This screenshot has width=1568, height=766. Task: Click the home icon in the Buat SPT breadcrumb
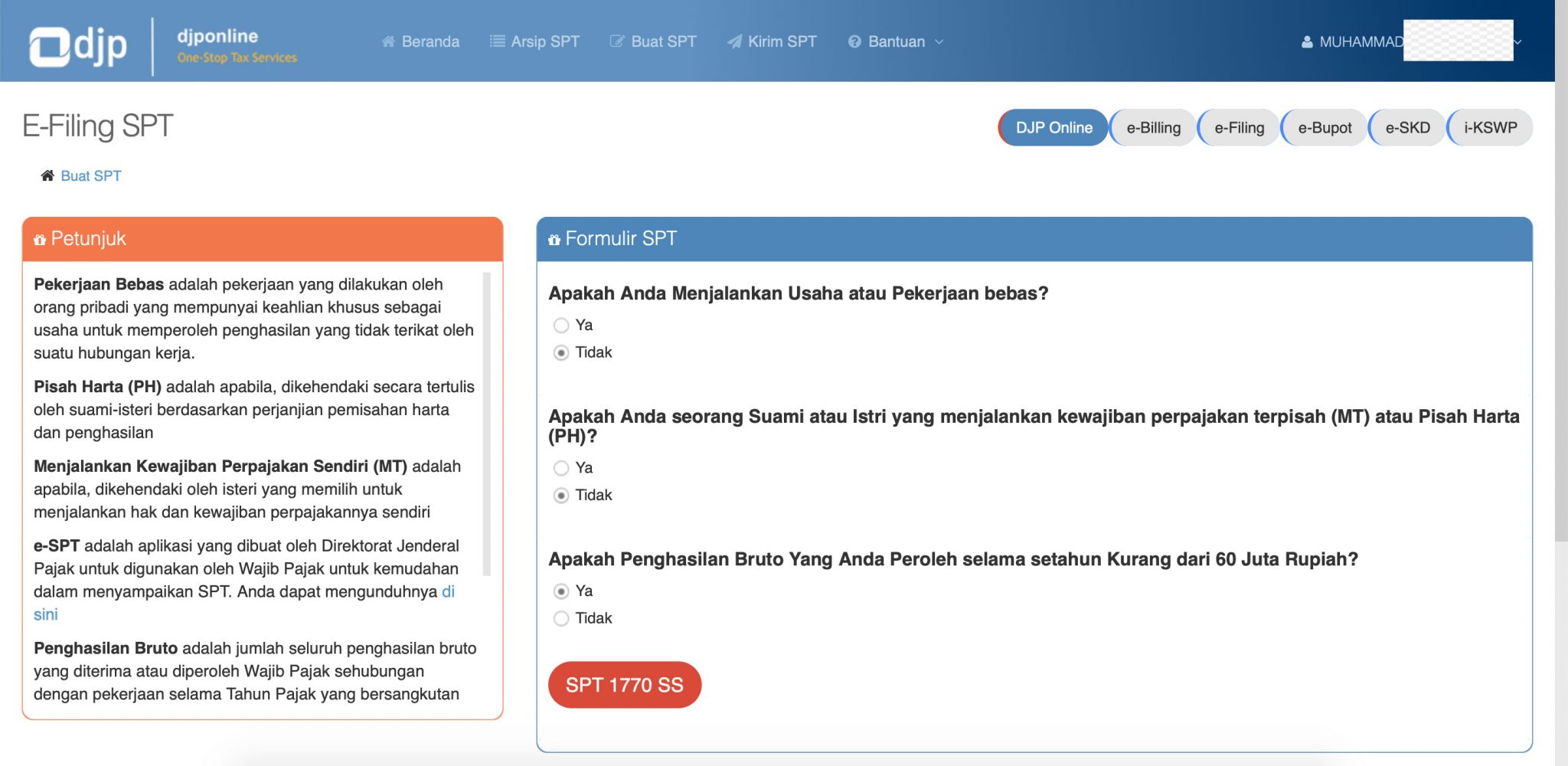click(47, 175)
